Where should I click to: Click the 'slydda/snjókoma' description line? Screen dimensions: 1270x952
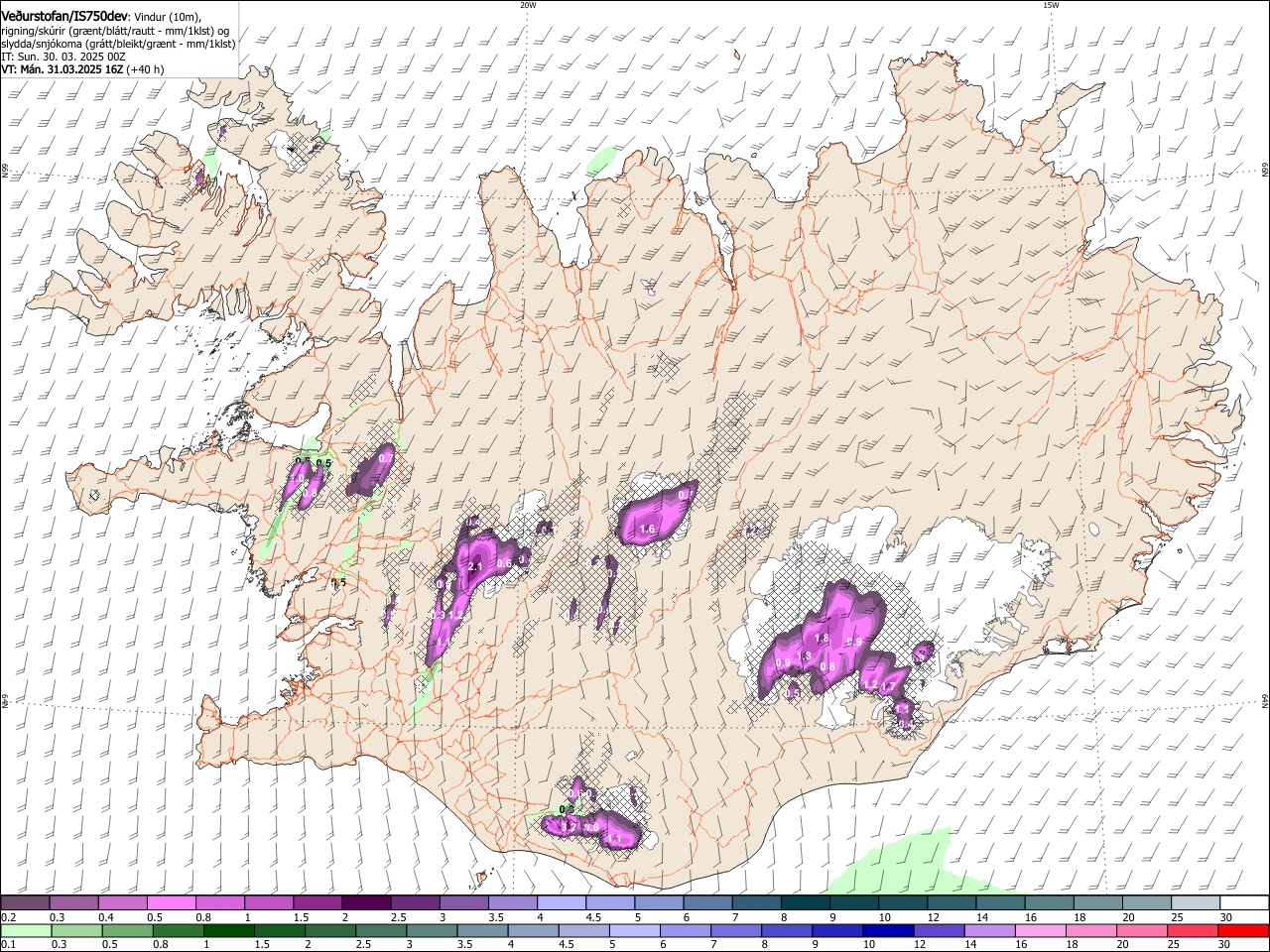tap(118, 44)
